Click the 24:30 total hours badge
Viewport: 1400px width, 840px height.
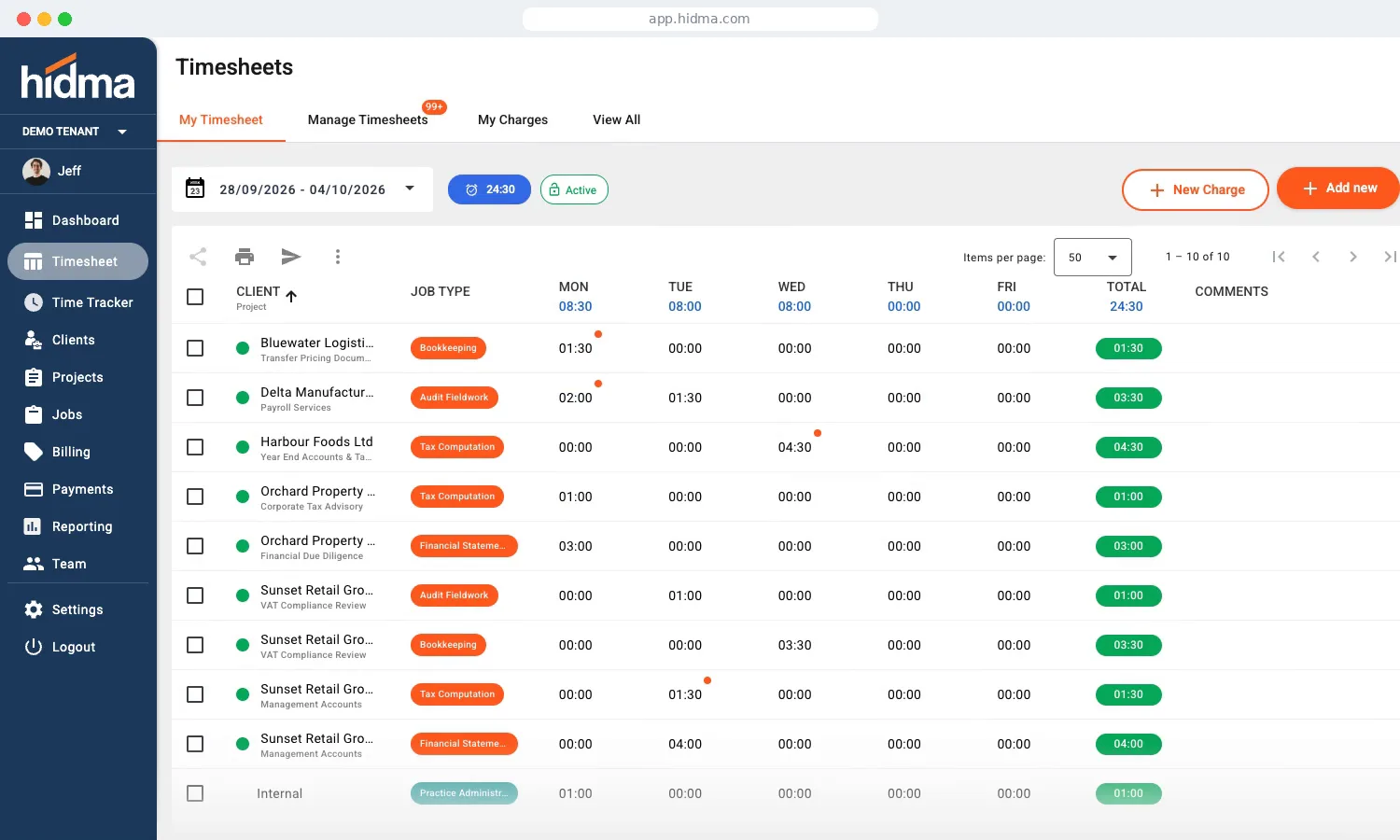pos(489,189)
